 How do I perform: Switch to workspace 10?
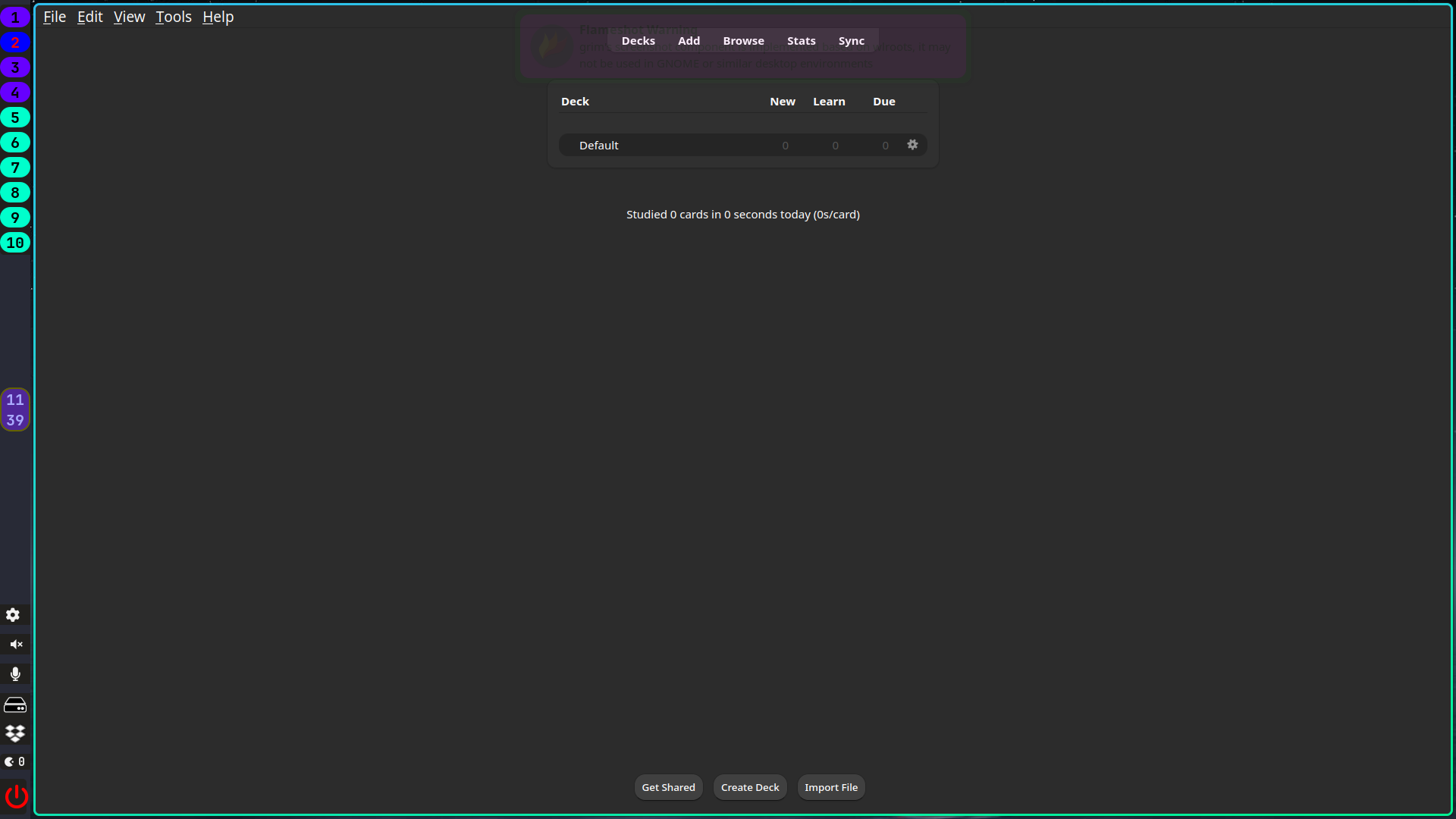(15, 243)
